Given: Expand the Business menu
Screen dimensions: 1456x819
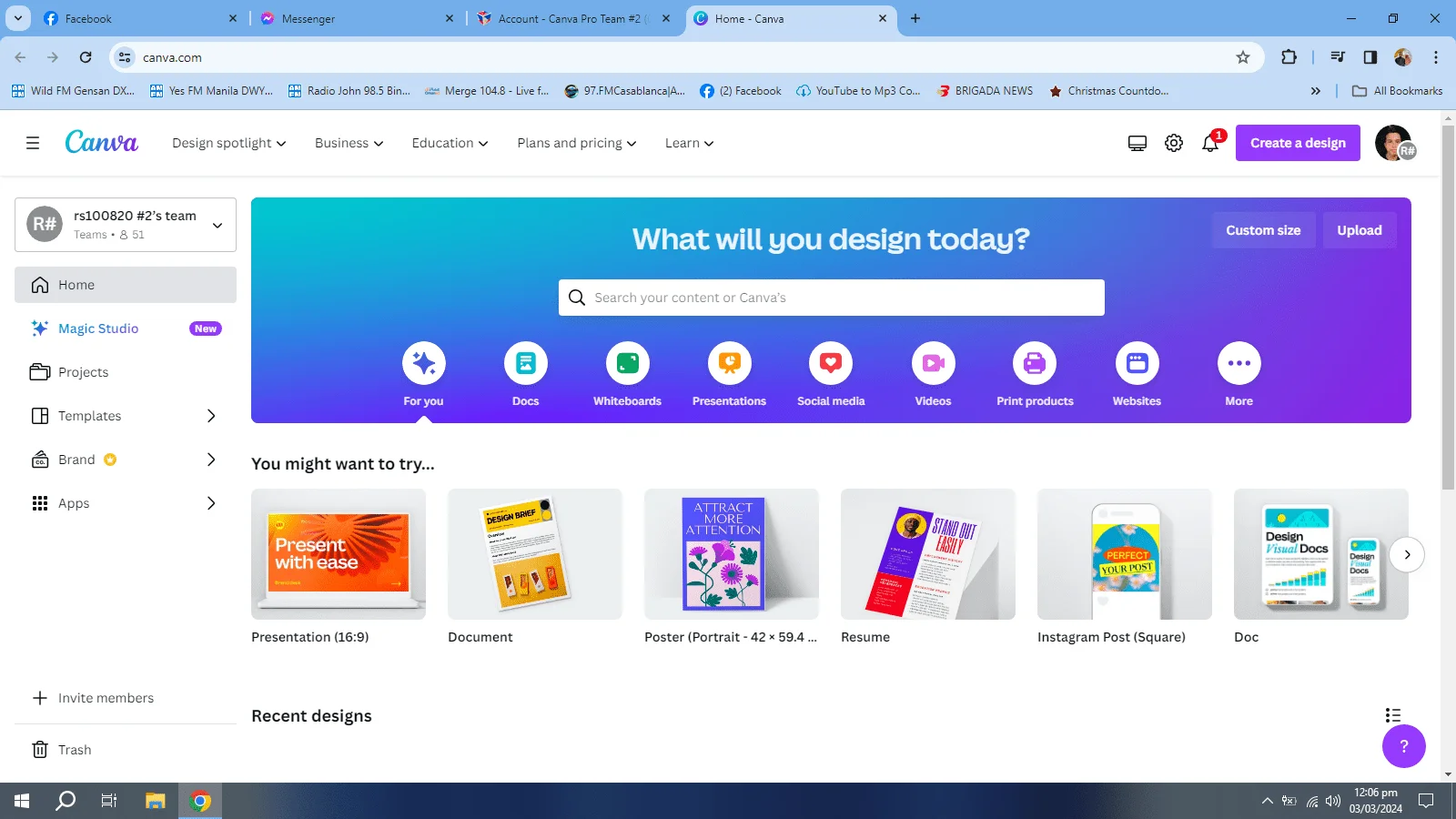Looking at the screenshot, I should 349,143.
